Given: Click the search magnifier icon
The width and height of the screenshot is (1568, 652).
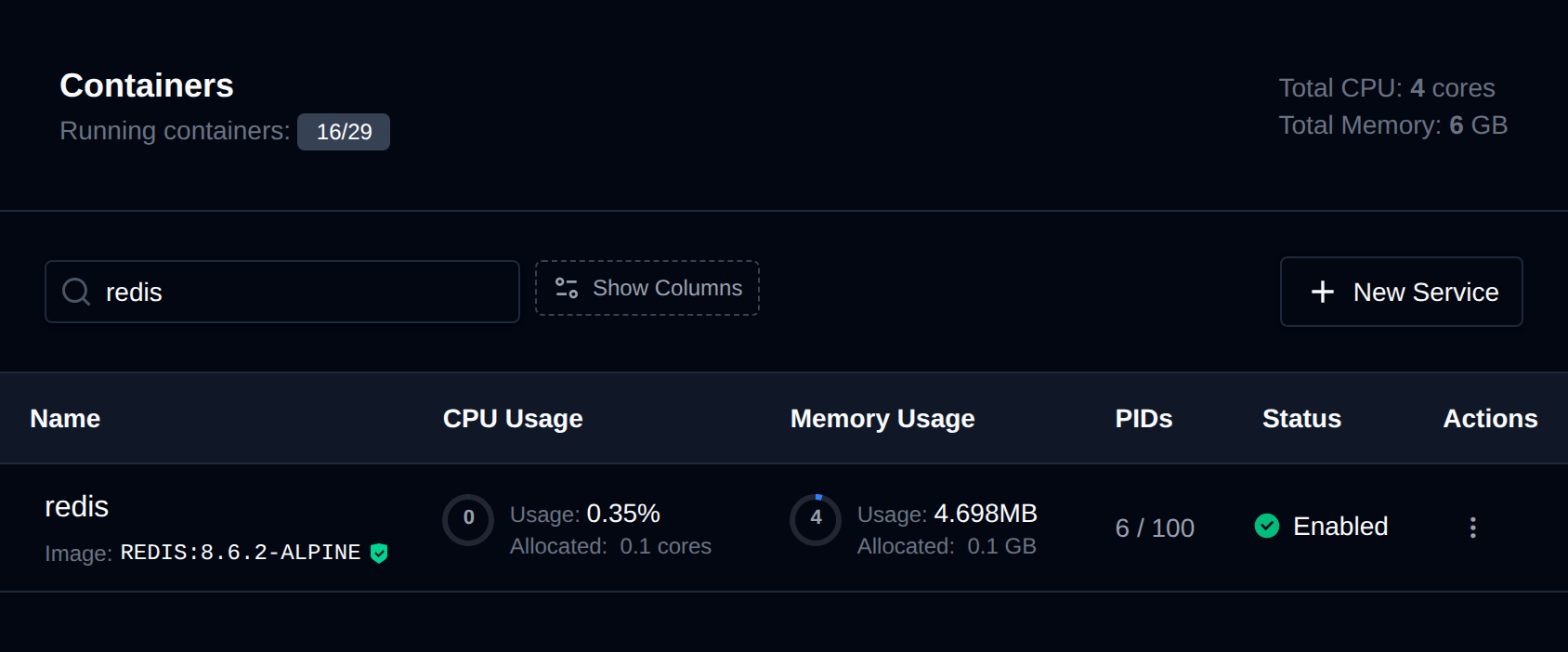Looking at the screenshot, I should click(x=76, y=292).
